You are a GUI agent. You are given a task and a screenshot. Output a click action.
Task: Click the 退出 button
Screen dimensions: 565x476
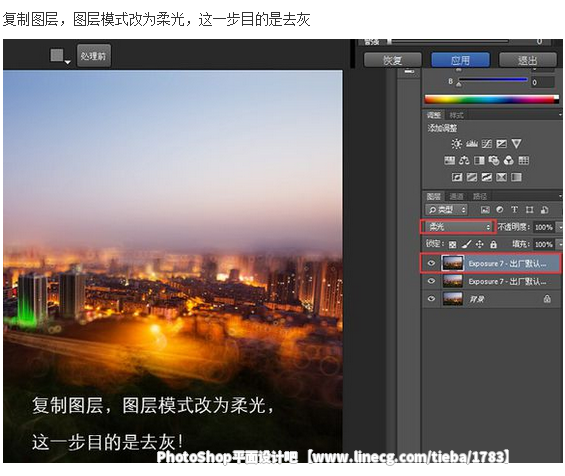528,60
